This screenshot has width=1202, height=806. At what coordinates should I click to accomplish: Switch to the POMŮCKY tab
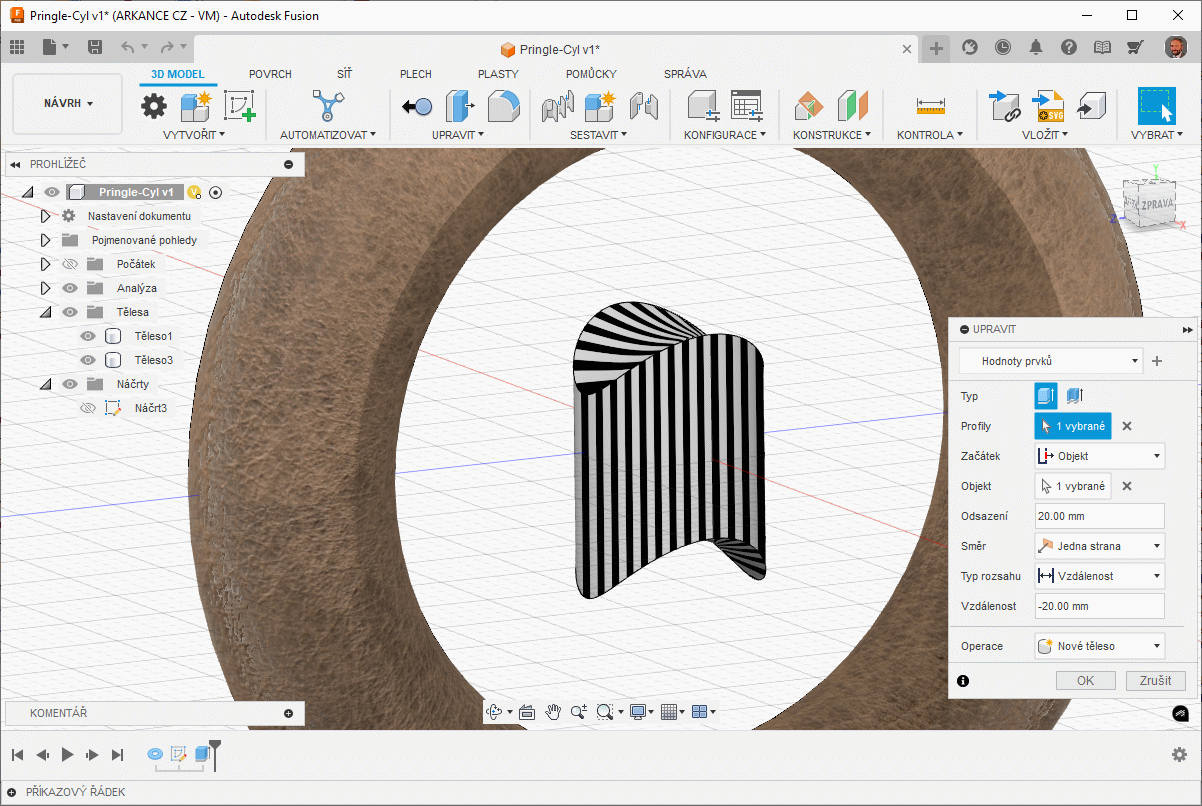pyautogui.click(x=591, y=74)
